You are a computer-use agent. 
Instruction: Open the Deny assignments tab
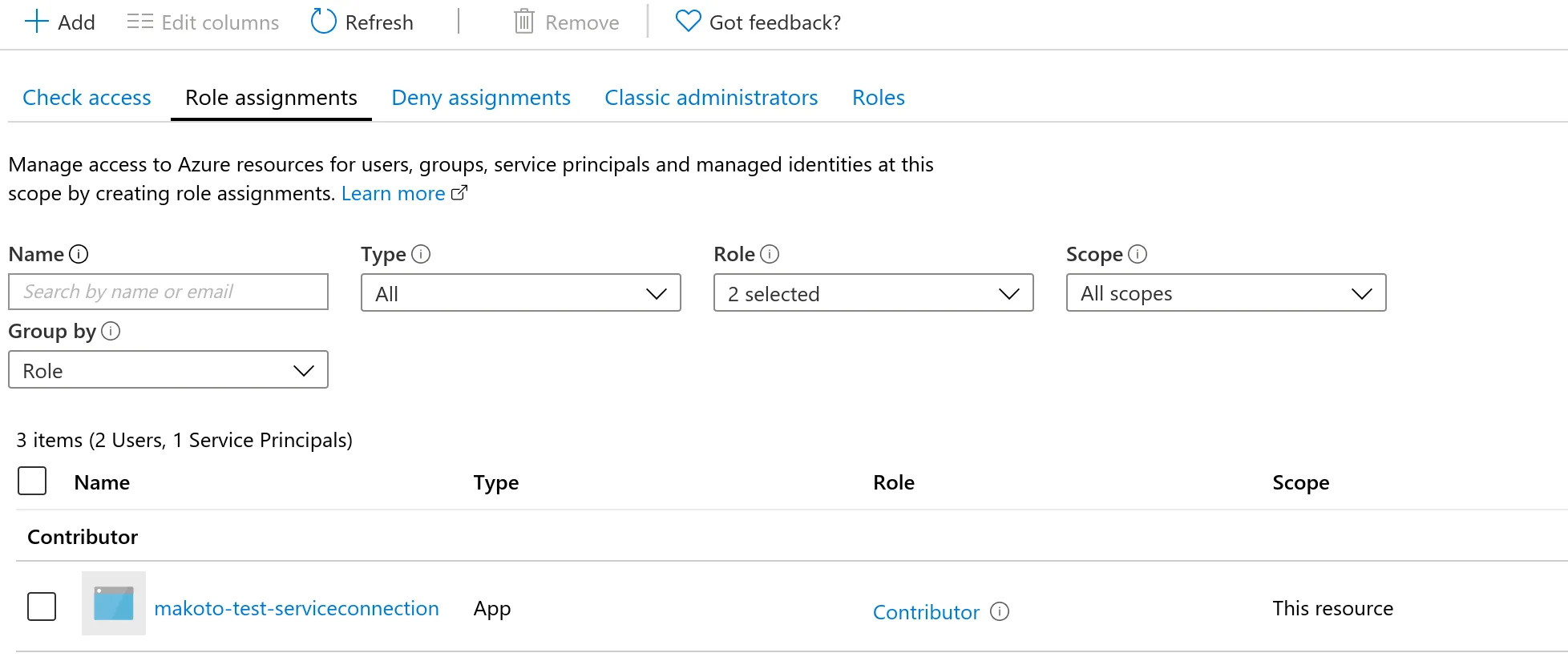(x=481, y=98)
